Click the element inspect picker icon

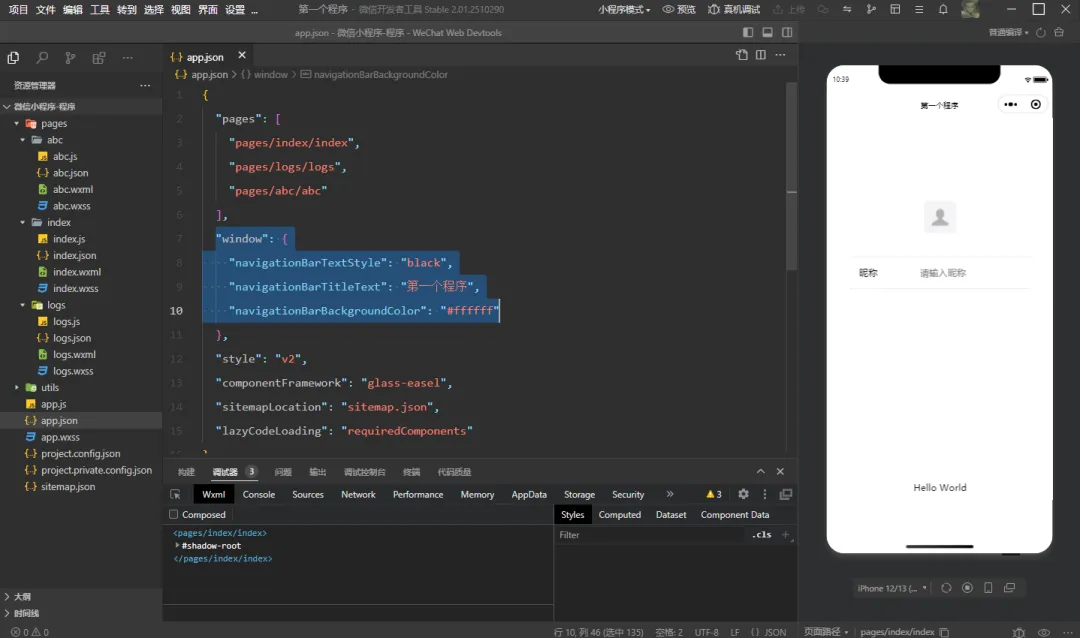(x=176, y=494)
